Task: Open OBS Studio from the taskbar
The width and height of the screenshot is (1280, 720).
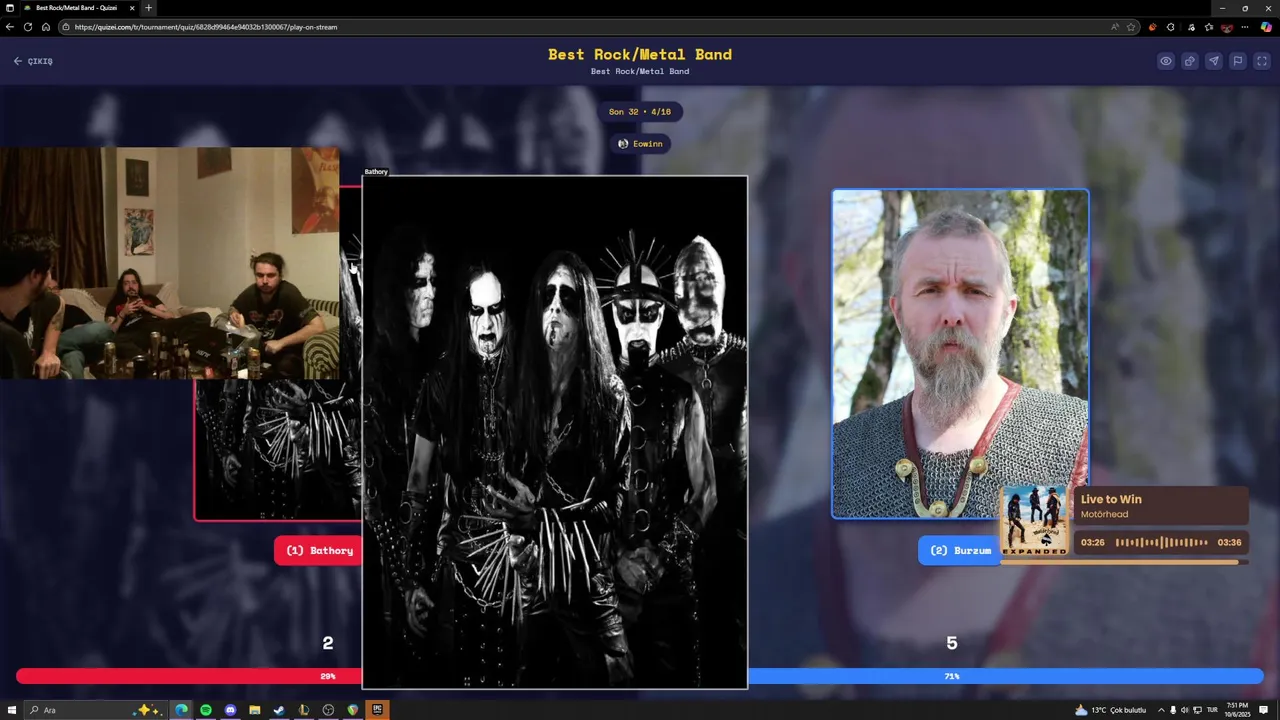Action: [328, 710]
